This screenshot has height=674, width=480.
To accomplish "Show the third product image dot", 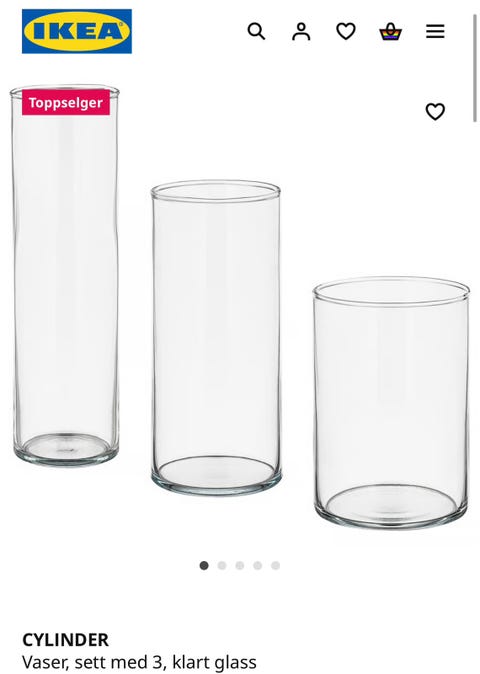I will pos(240,565).
